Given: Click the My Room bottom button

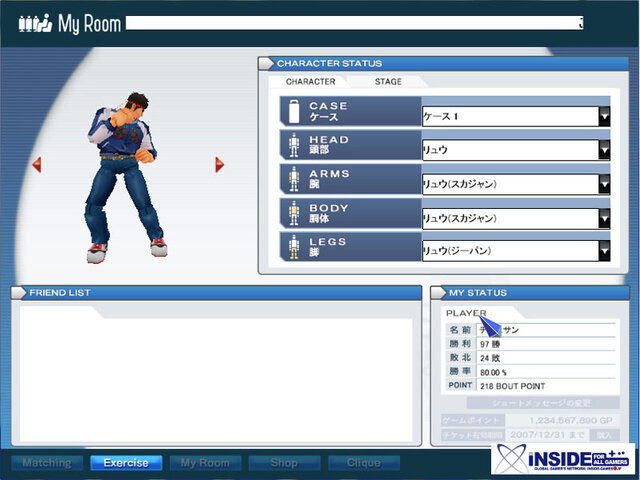Looking at the screenshot, I should tap(205, 463).
